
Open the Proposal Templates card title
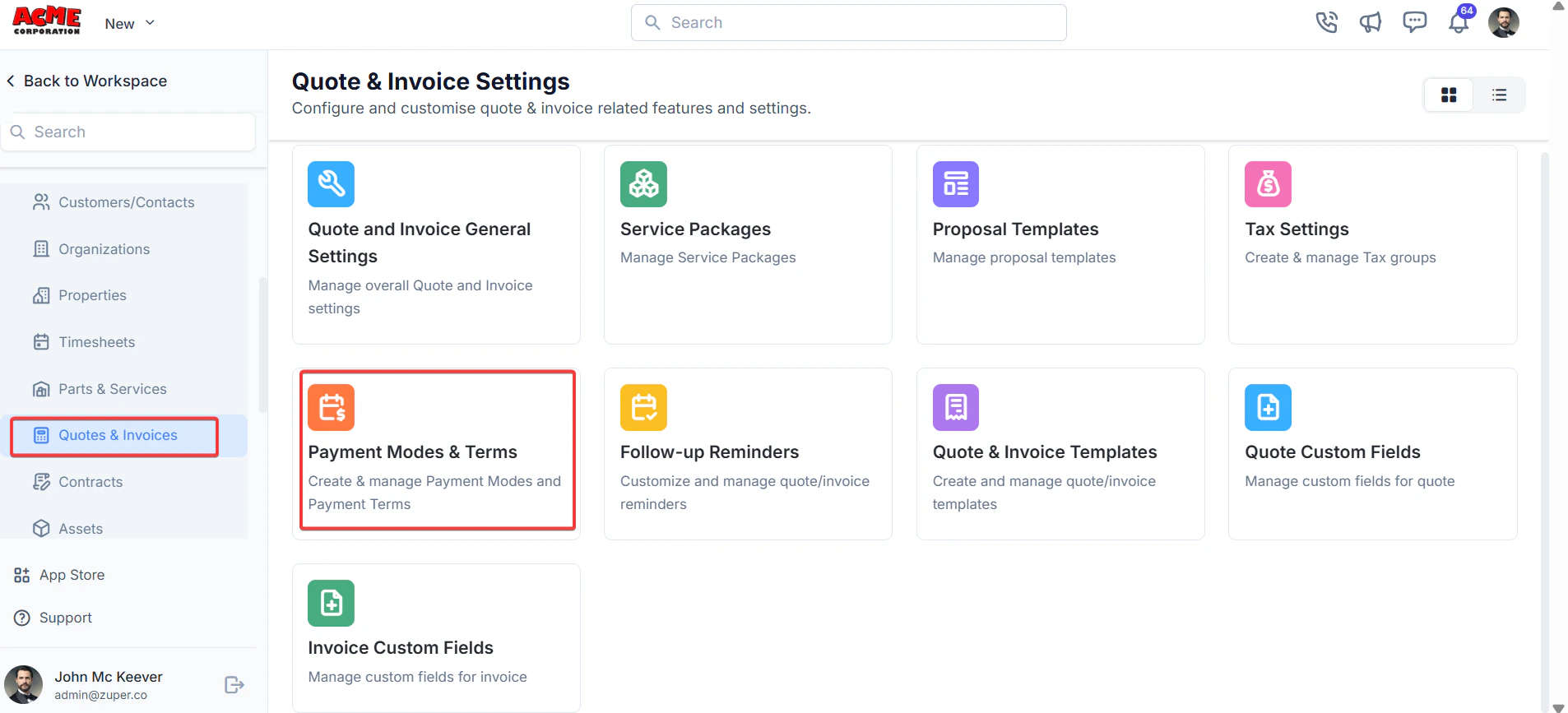pos(1015,229)
